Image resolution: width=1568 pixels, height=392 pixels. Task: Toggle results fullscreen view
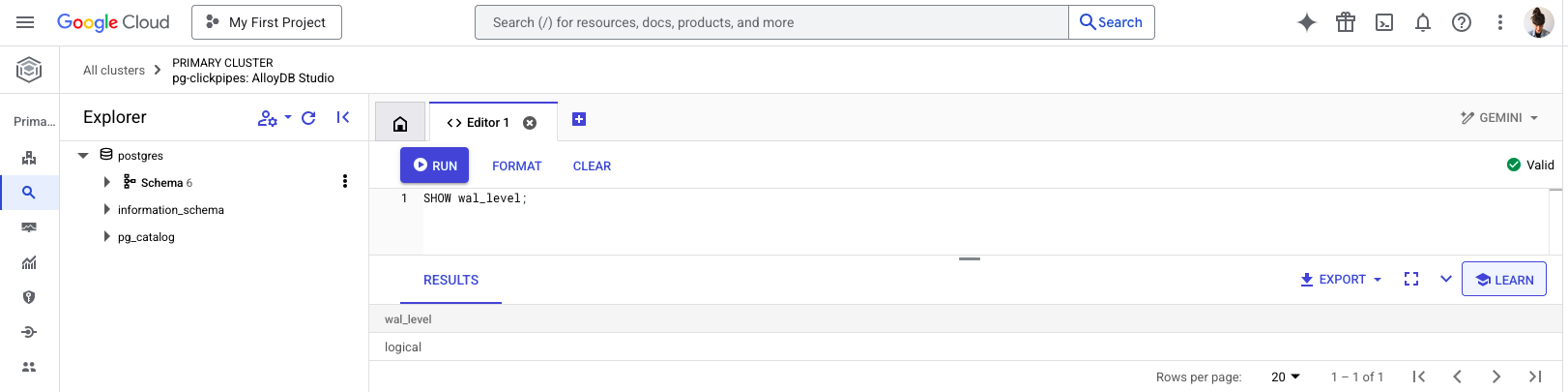point(1411,279)
